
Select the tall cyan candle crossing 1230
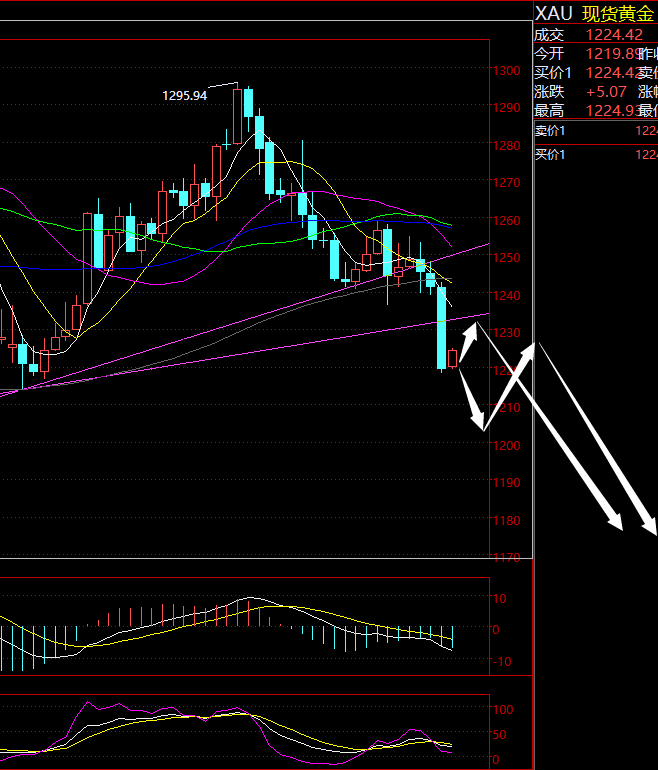point(441,328)
